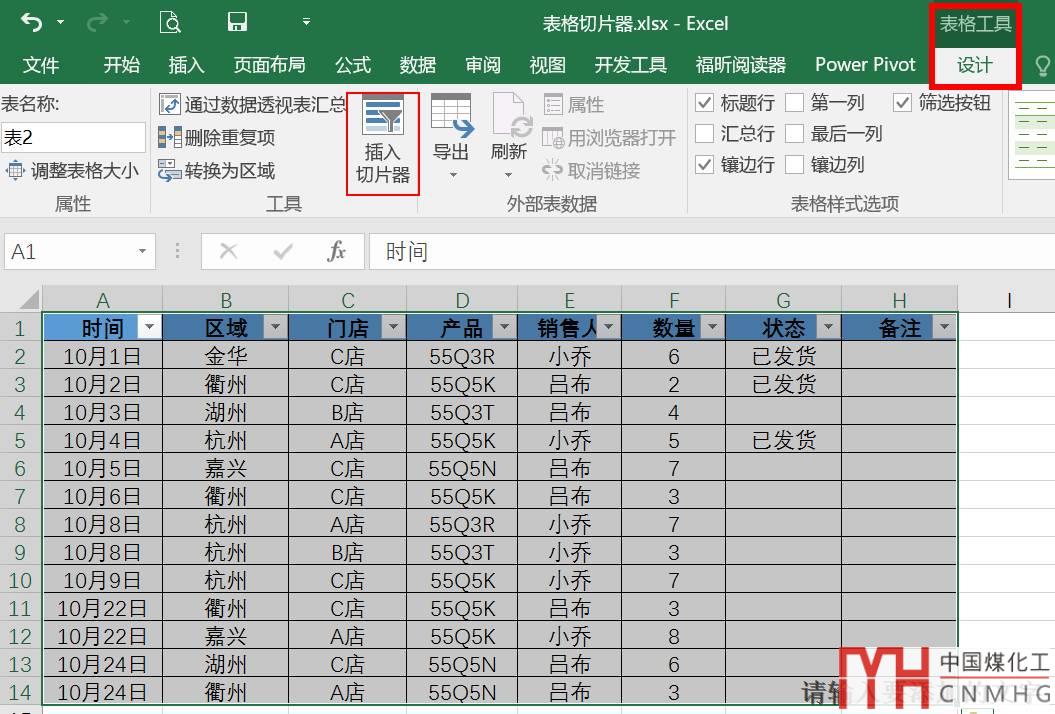Click Remove Duplicates (删除重复项)
This screenshot has height=714, width=1055.
[217, 138]
